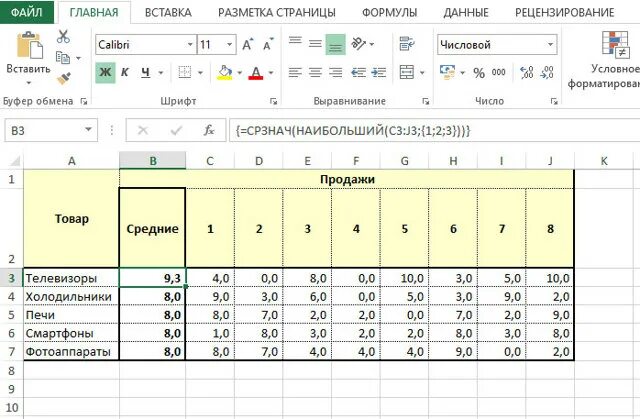Click the Wrap Text icon
This screenshot has height=419, width=640.
click(407, 44)
